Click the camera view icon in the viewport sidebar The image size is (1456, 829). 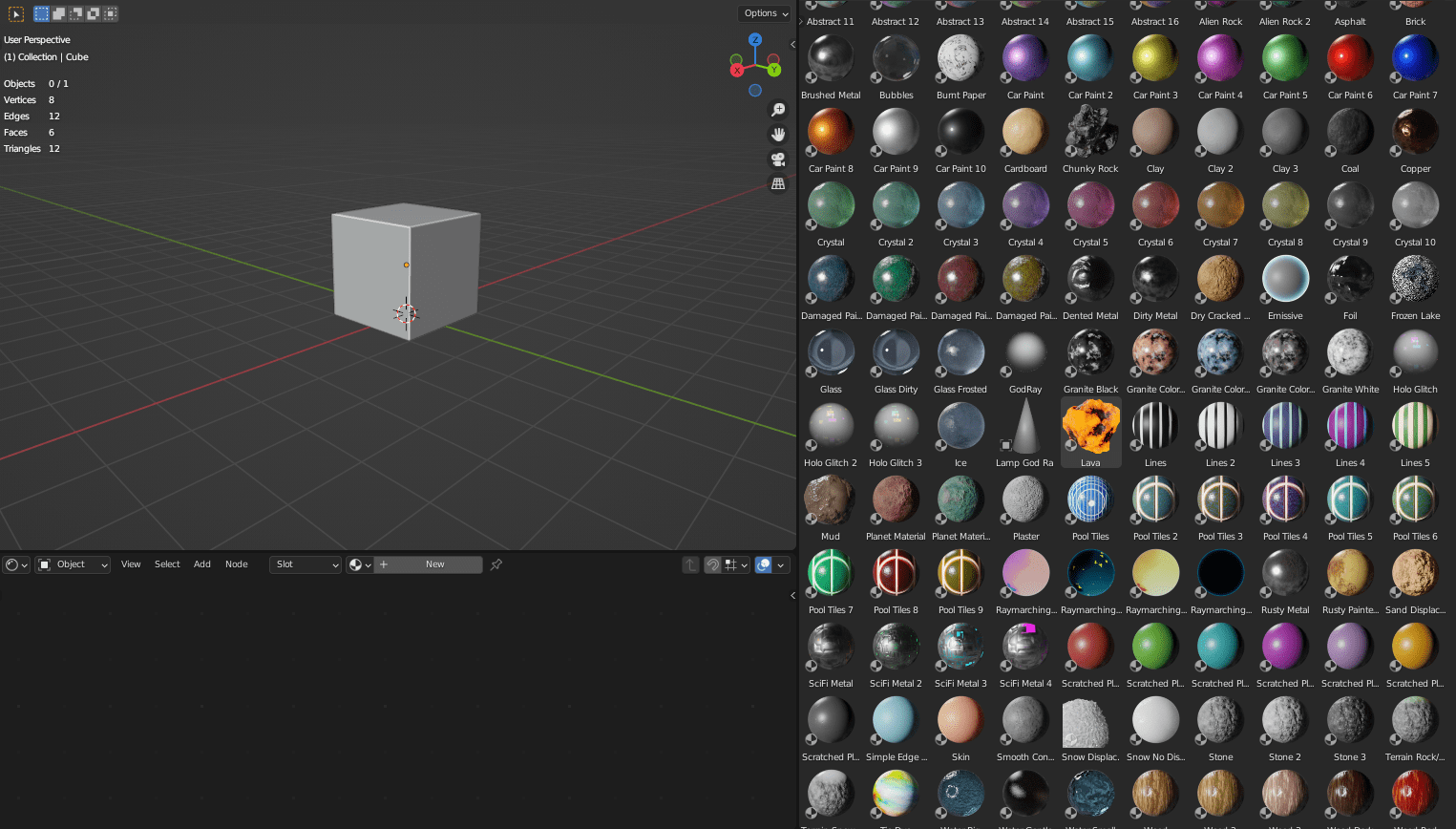(x=778, y=159)
